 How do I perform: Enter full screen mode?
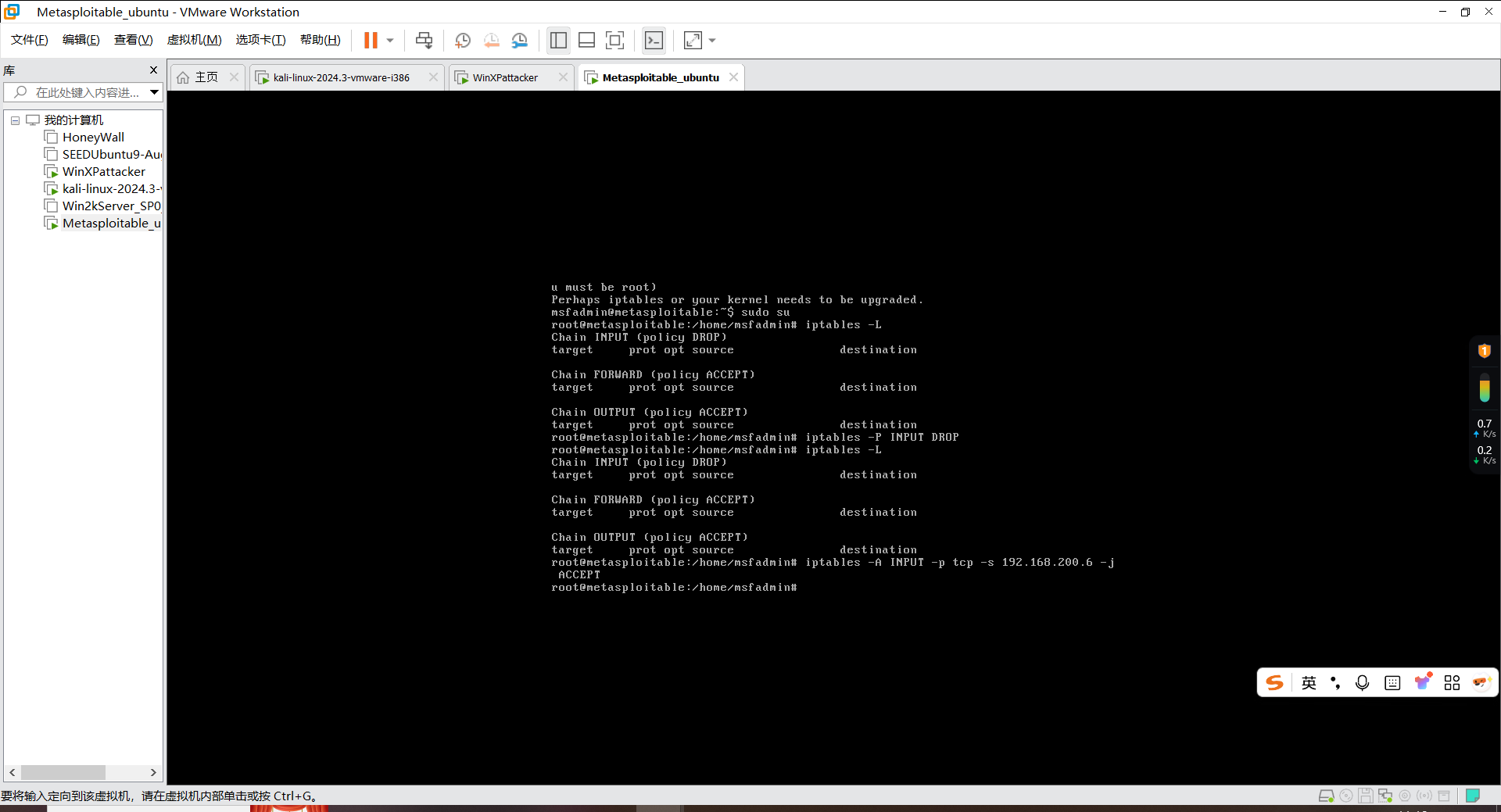[615, 40]
